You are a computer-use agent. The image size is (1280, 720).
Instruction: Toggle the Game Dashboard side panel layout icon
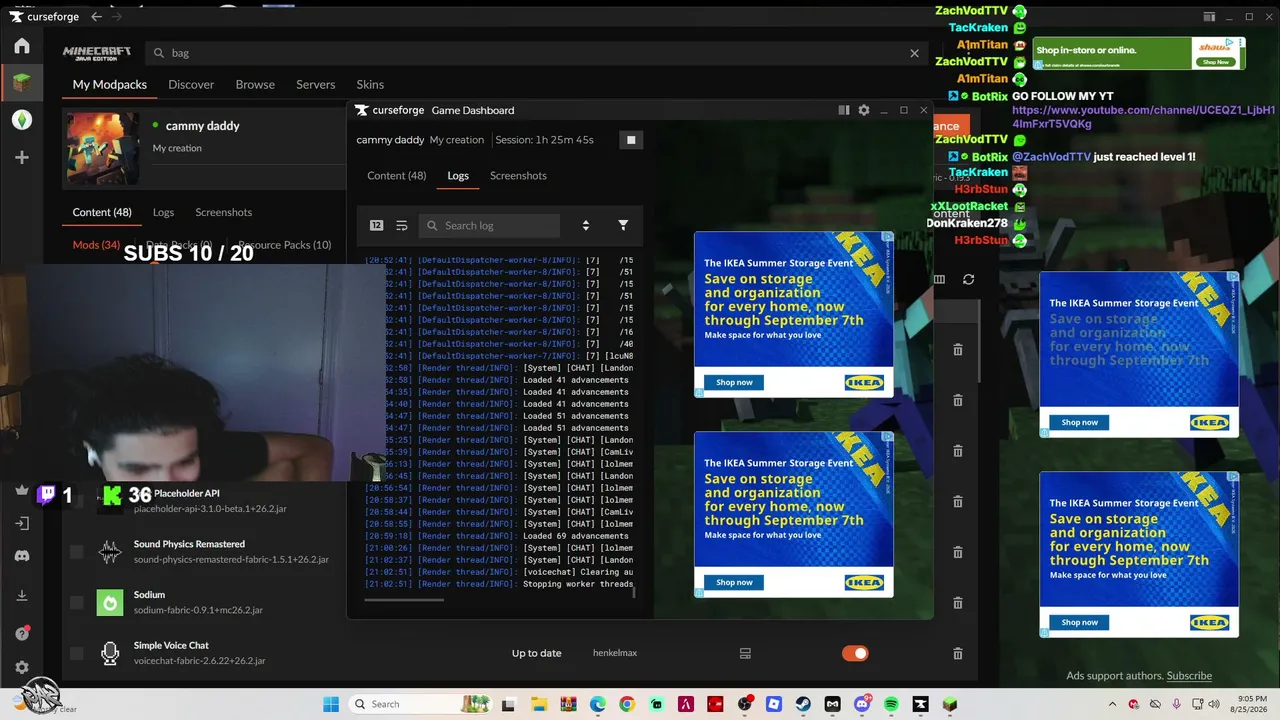point(844,110)
